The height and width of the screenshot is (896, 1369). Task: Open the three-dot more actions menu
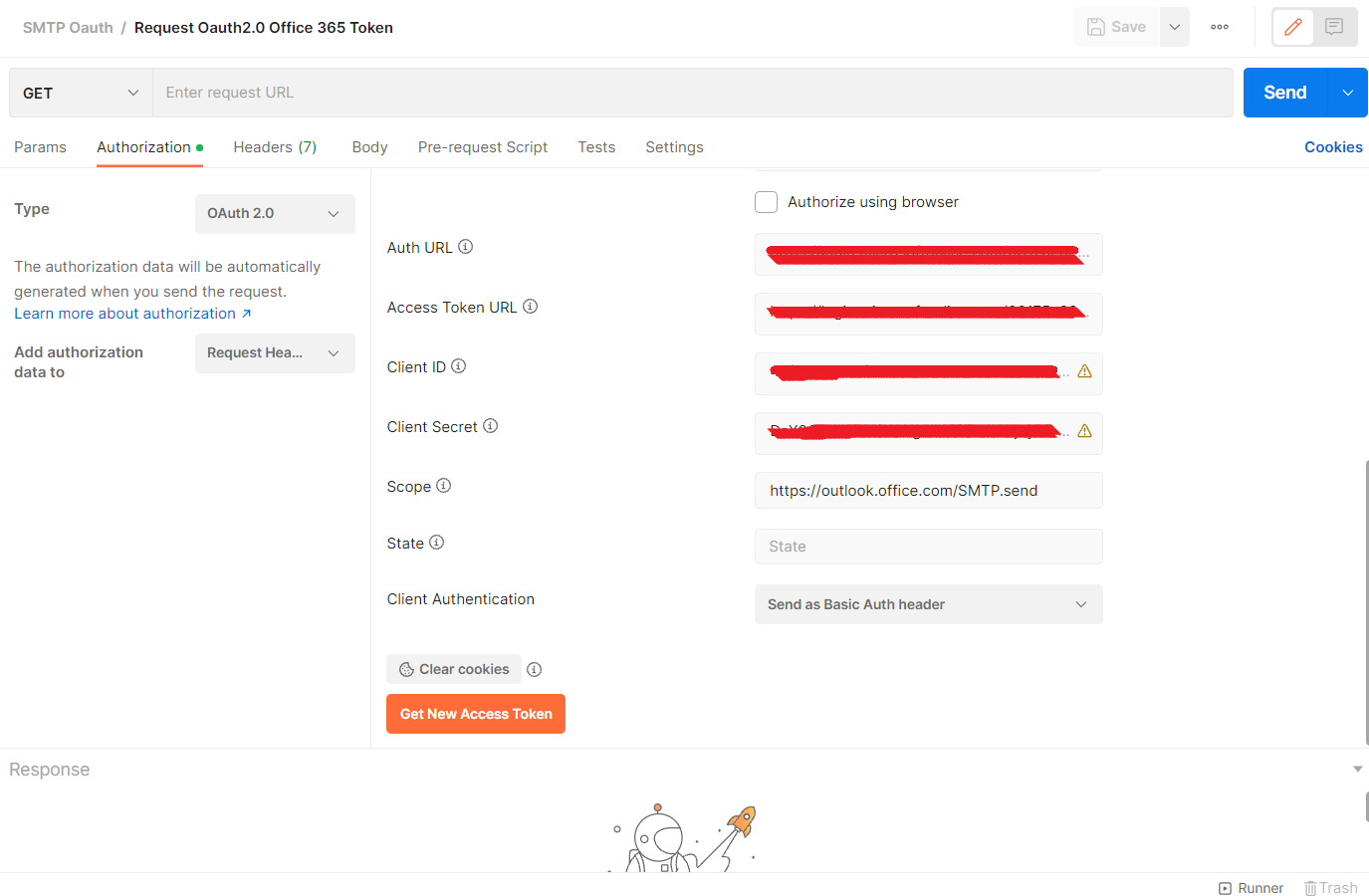pos(1220,27)
